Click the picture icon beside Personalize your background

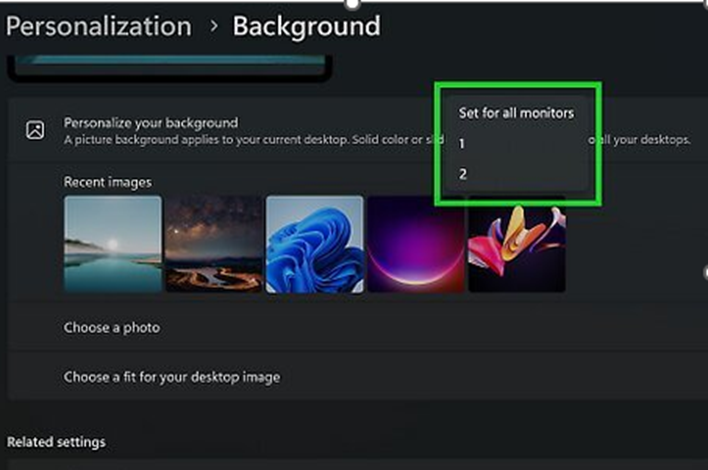point(35,130)
